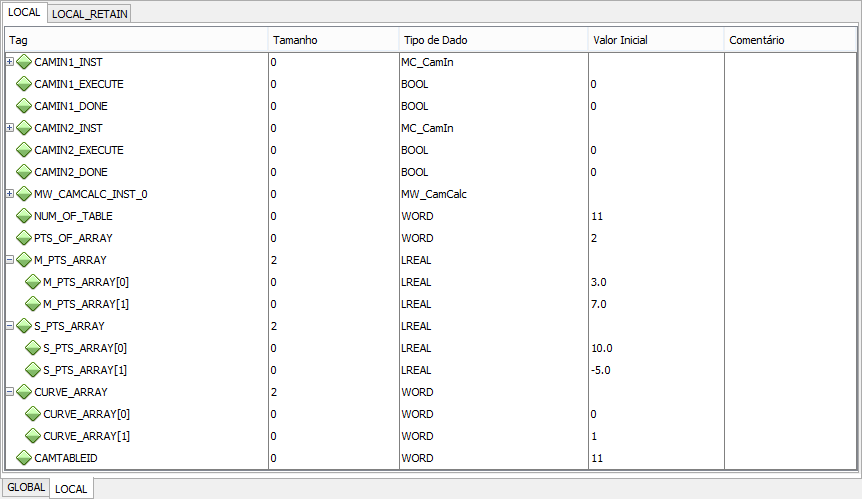Click the Tipo de Dado column header
Screen dimensions: 862x499
point(494,40)
